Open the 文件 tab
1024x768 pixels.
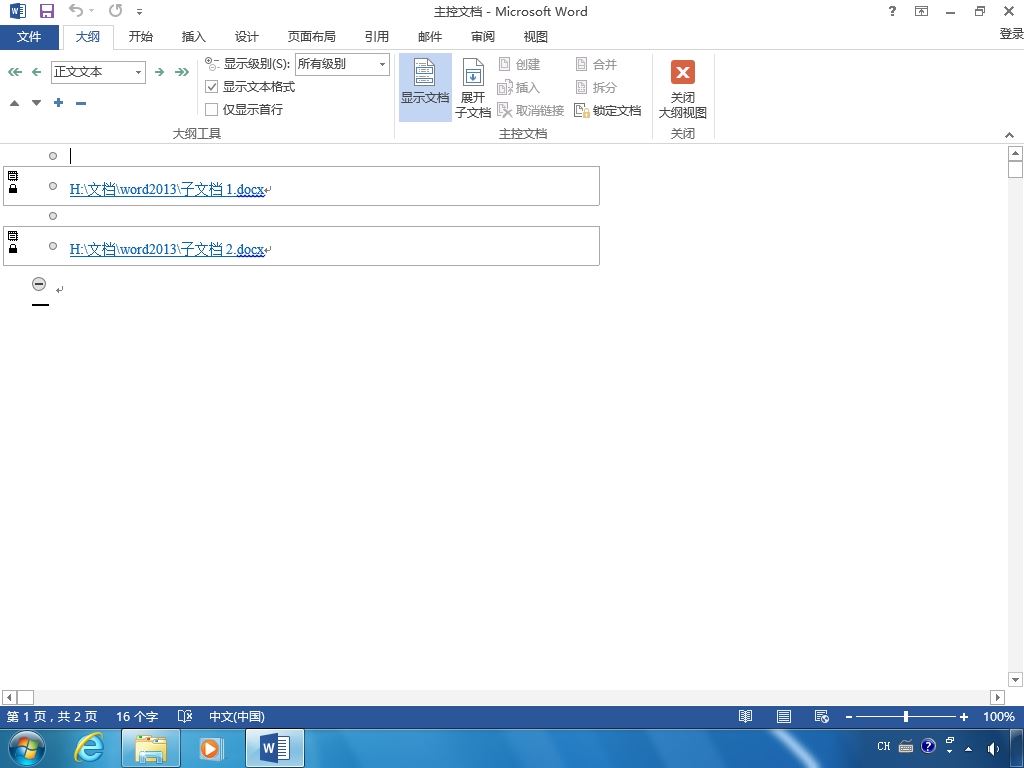(x=29, y=37)
